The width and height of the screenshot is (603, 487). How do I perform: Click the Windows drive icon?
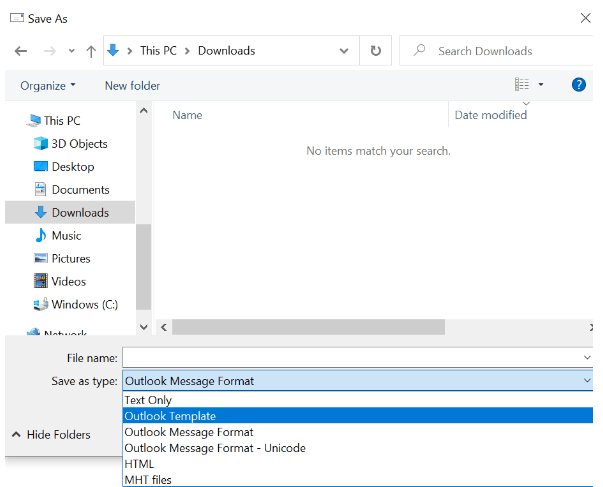click(40, 304)
